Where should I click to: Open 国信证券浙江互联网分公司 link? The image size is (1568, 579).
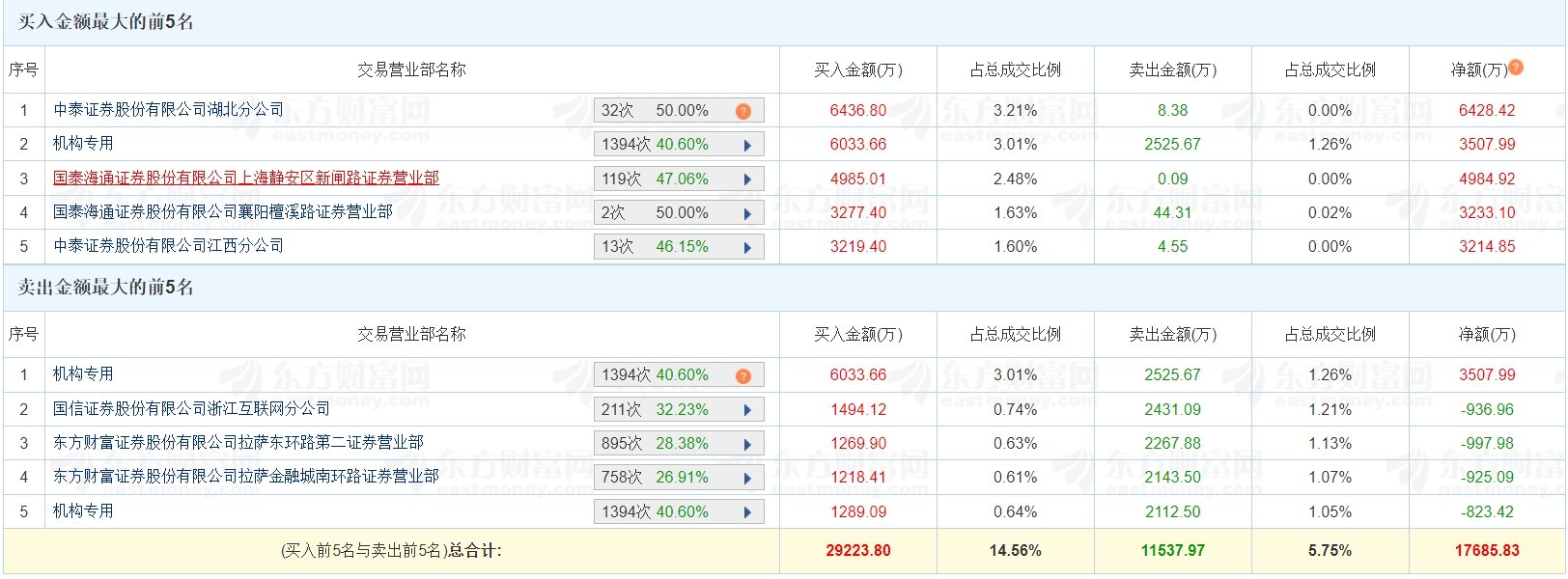tap(191, 408)
